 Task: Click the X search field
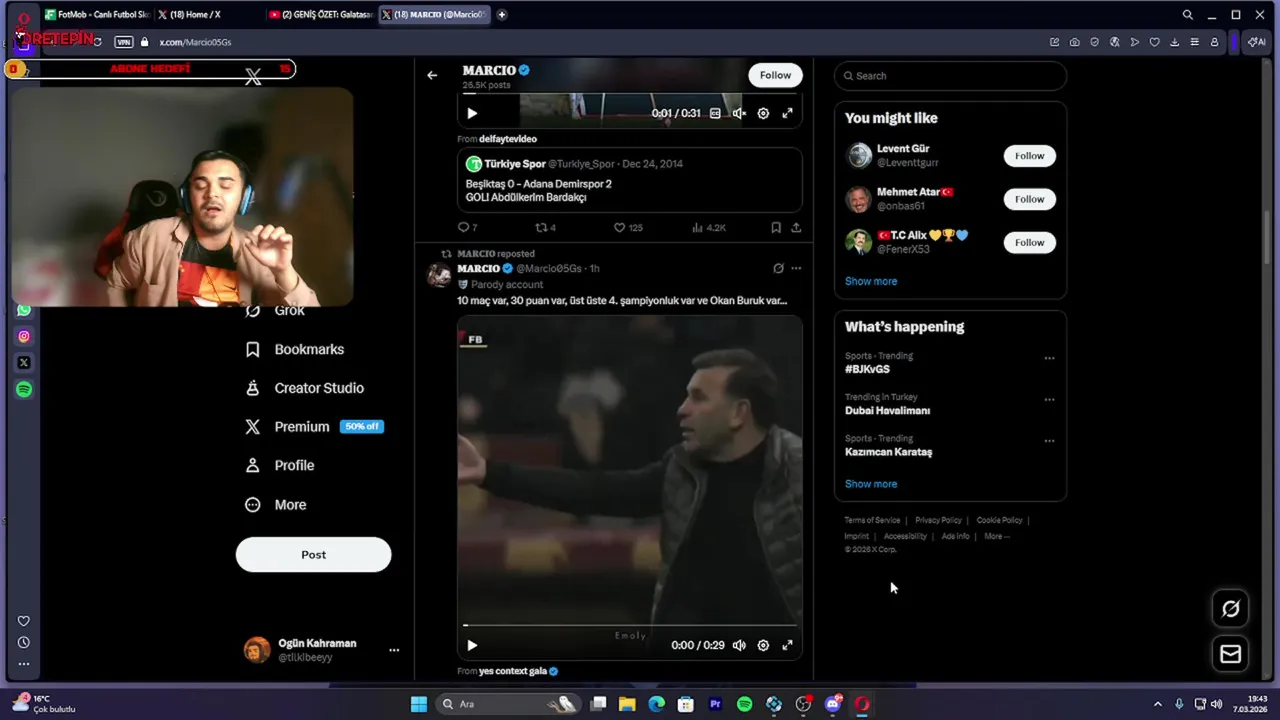tap(950, 76)
